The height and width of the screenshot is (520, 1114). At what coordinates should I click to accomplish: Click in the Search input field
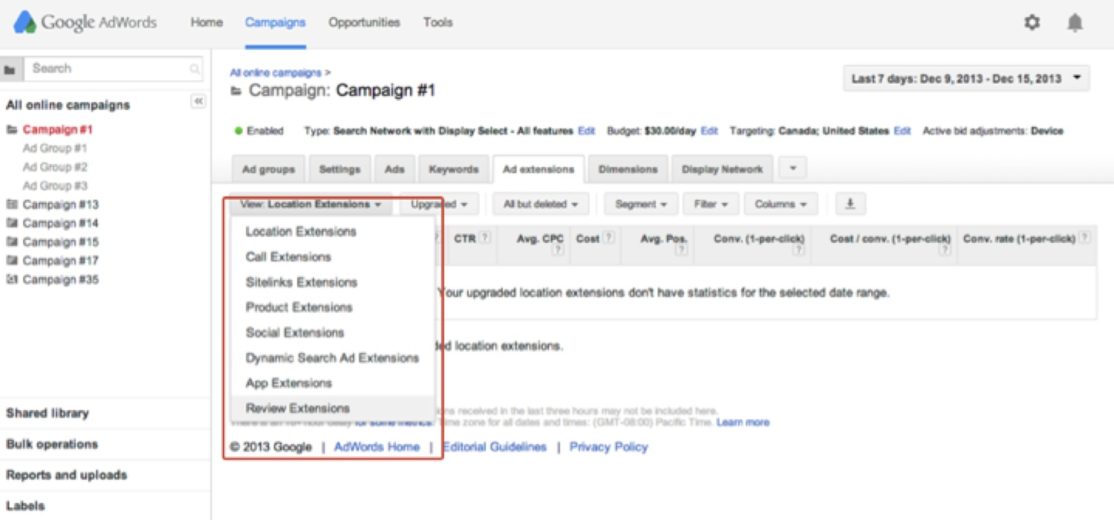114,69
